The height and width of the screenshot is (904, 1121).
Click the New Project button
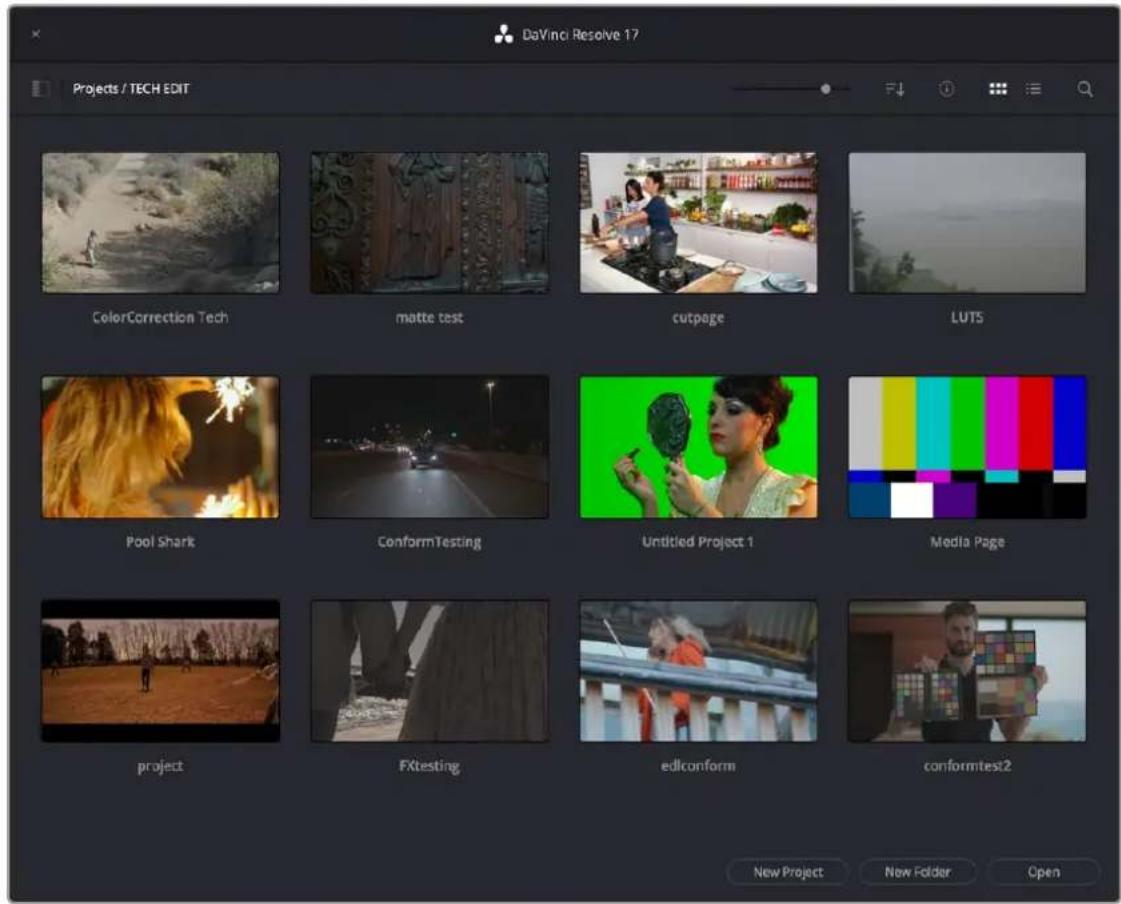(x=788, y=872)
